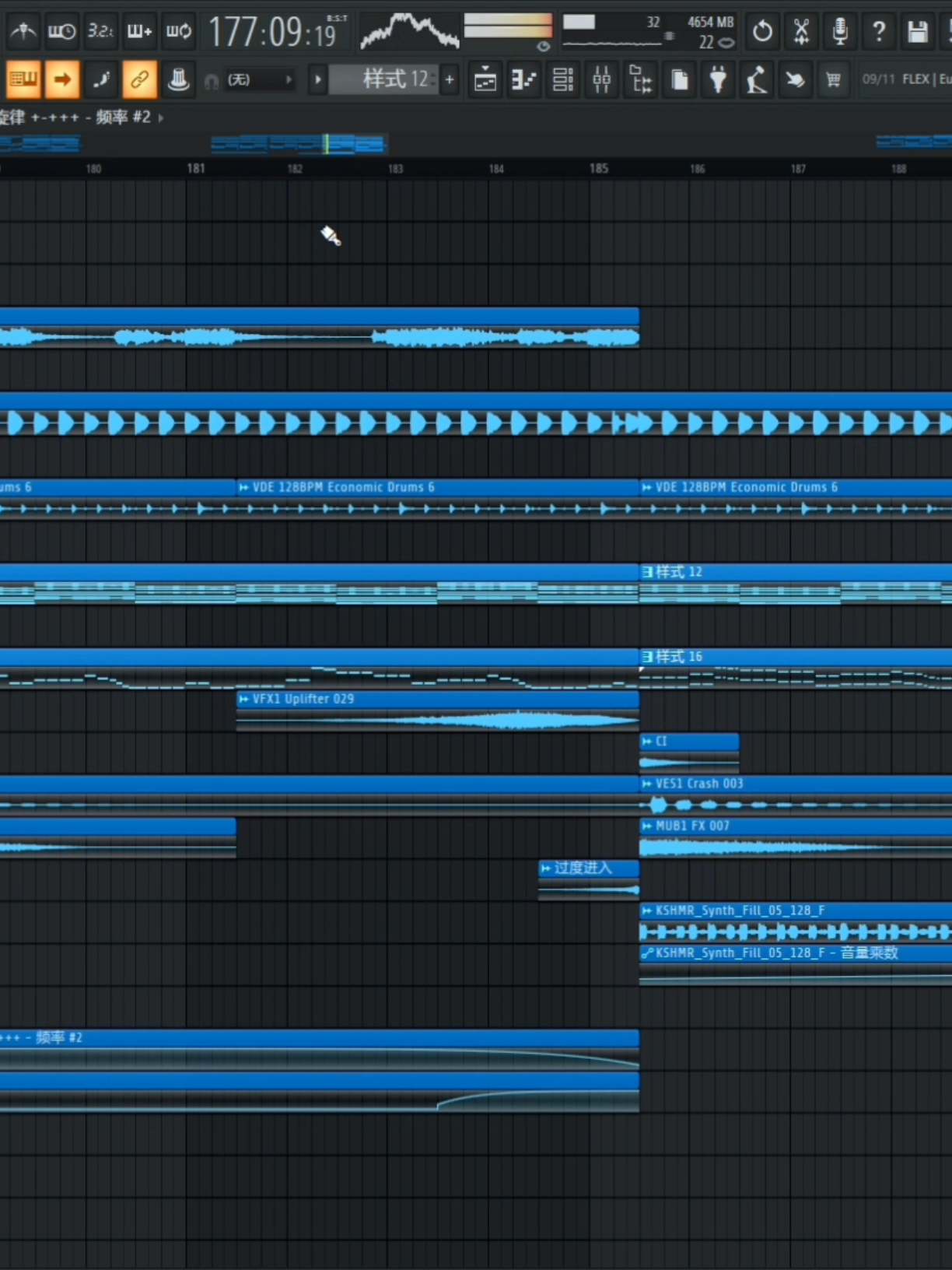Screen dimensions: 952x1270
Task: Click the 177:09:19 time display
Action: point(274,32)
